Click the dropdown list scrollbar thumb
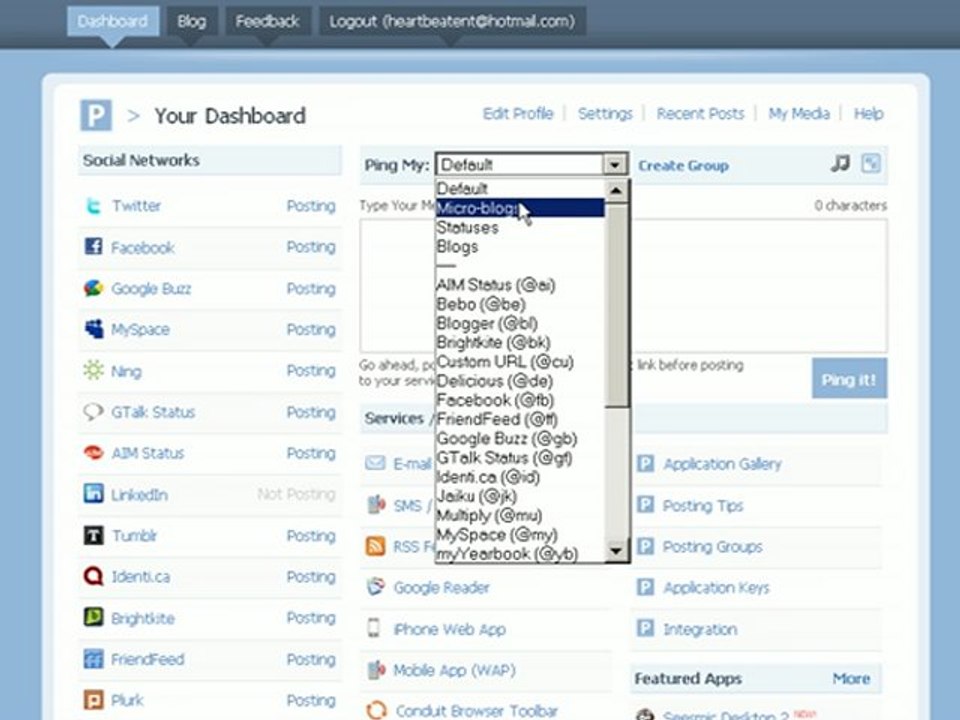This screenshot has width=960, height=720. [617, 304]
